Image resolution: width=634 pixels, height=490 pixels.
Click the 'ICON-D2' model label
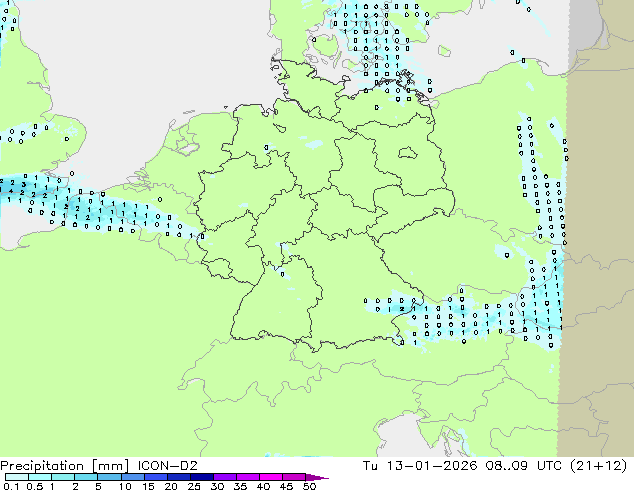[167, 466]
